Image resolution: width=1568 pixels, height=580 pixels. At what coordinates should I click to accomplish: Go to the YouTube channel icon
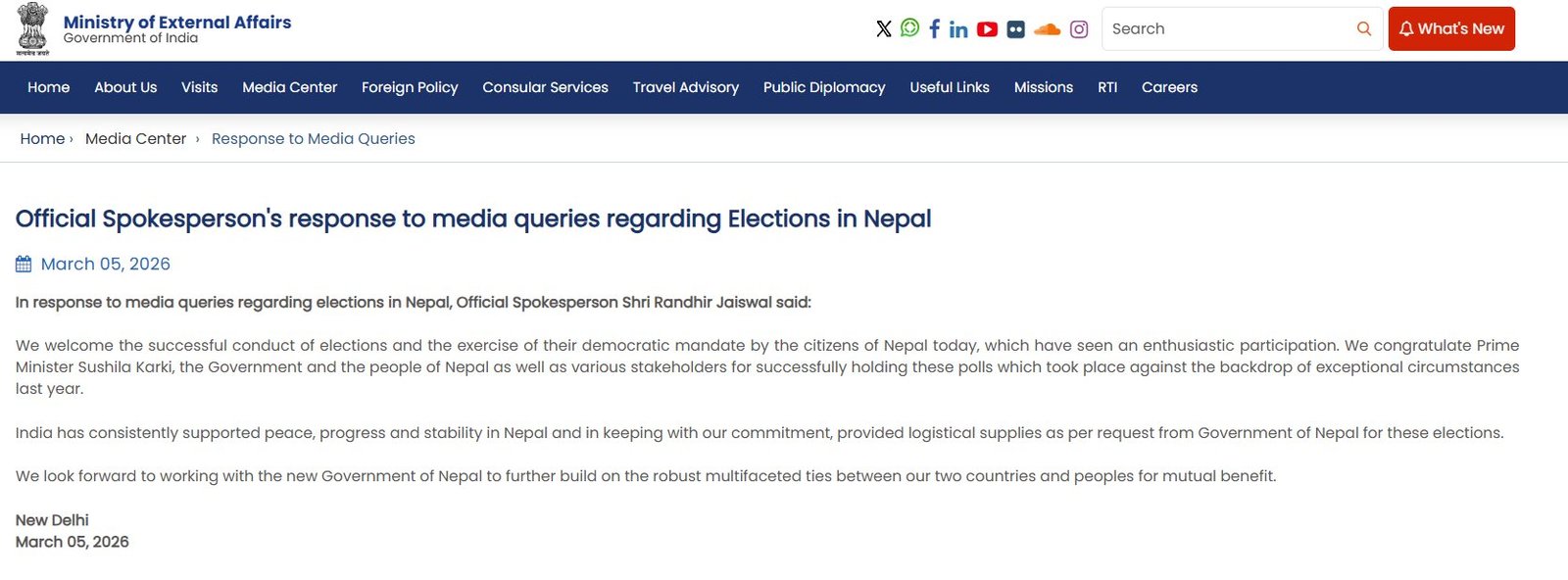[987, 29]
